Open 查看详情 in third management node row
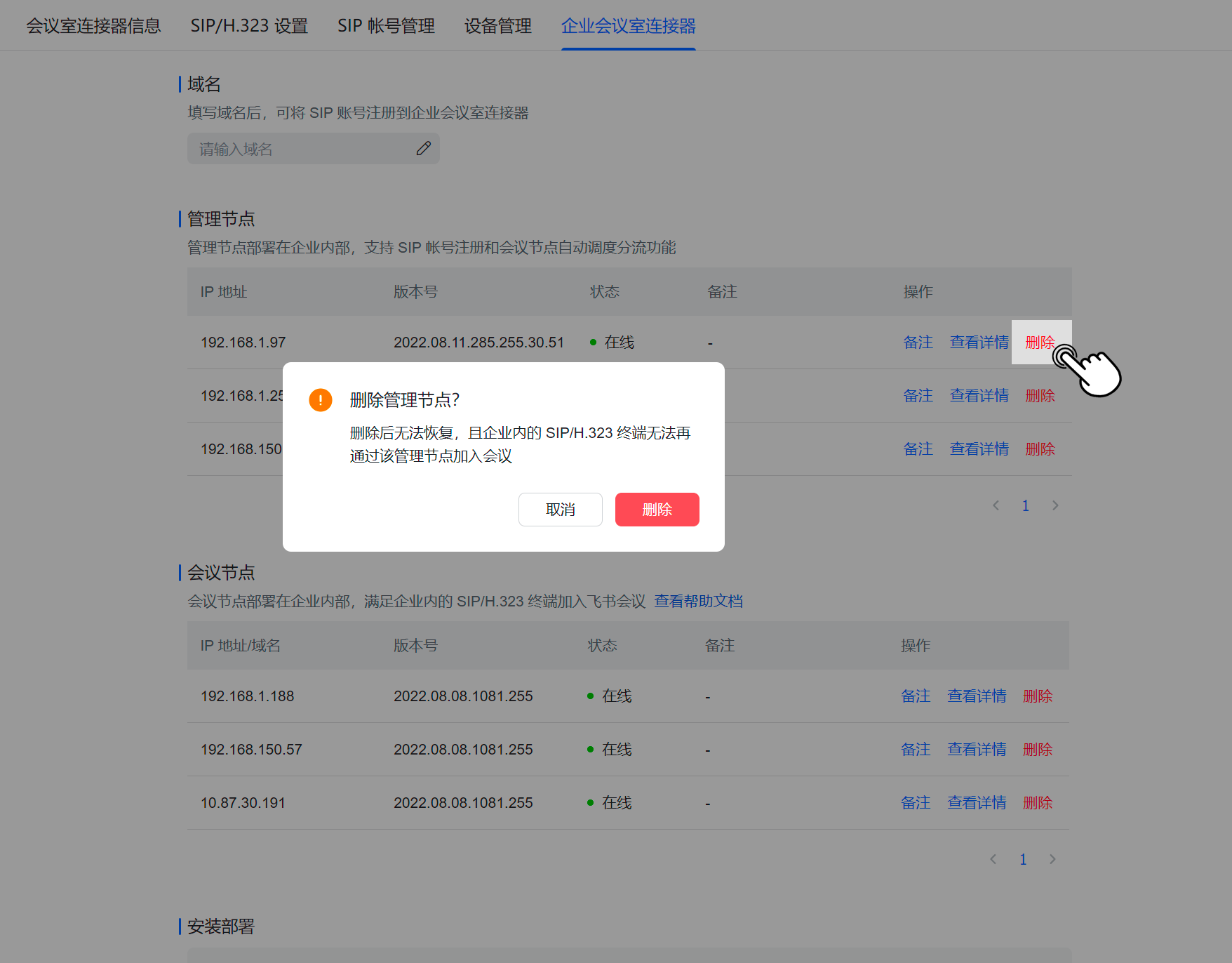 [x=979, y=449]
